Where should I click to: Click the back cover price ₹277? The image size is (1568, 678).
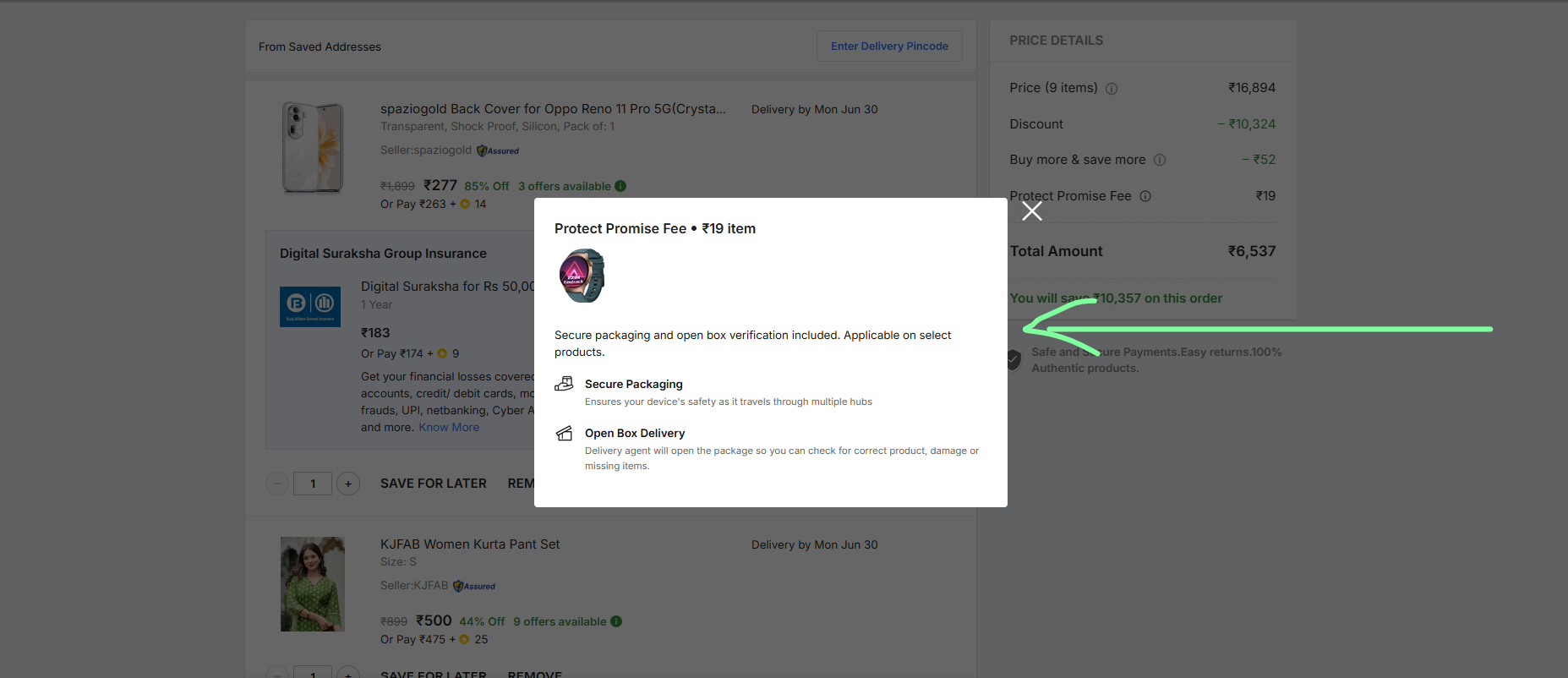[440, 185]
